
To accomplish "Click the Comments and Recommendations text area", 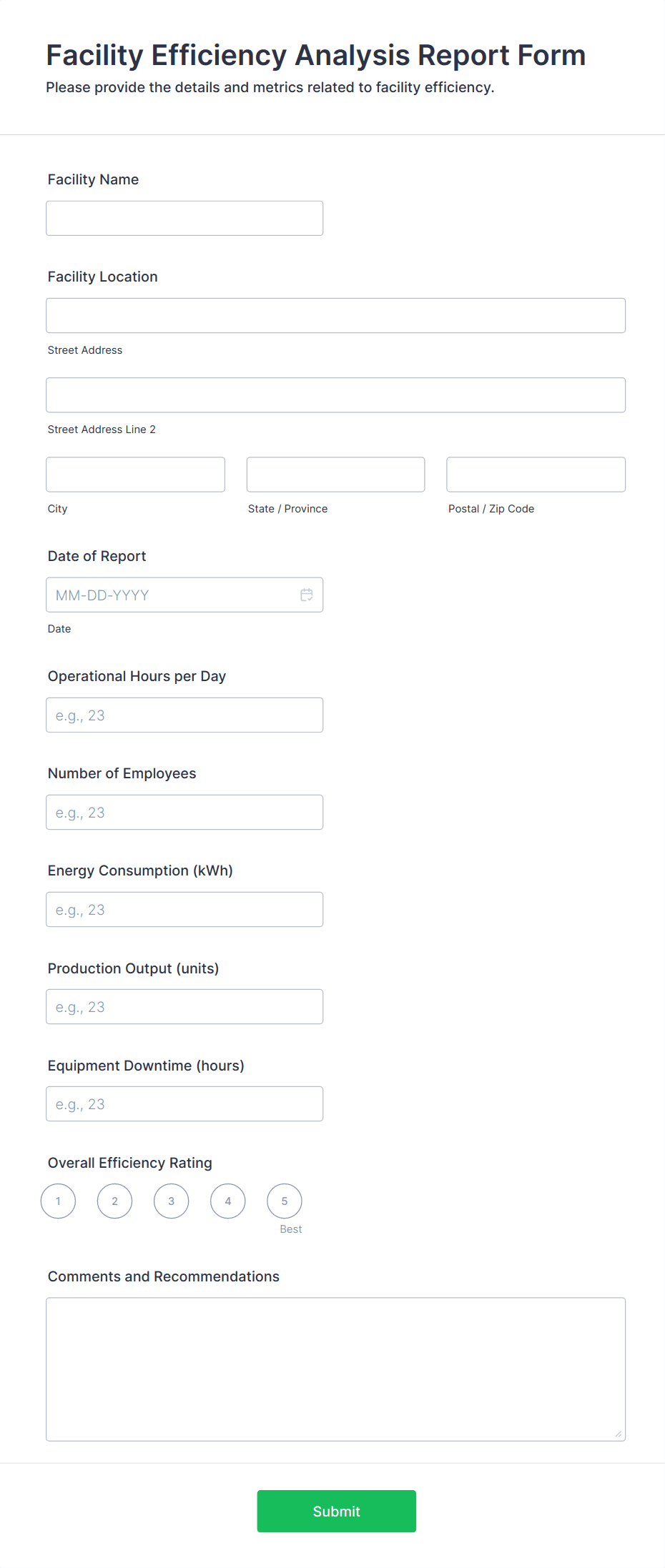I will pos(335,1369).
